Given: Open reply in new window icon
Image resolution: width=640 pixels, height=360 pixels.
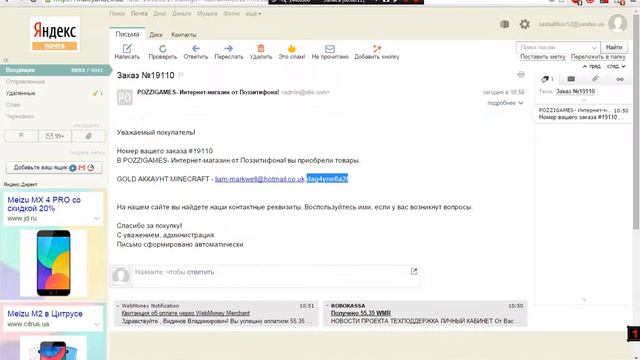Looking at the screenshot, I should [414, 271].
